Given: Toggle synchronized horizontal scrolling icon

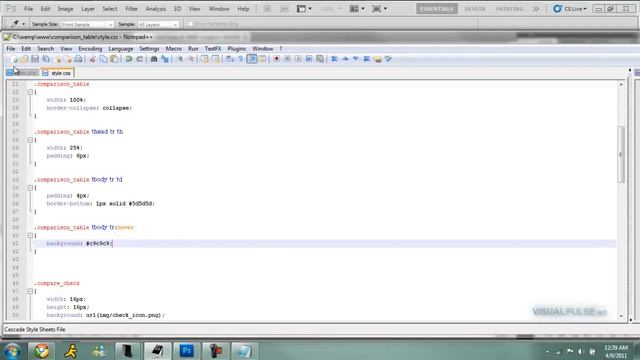Looking at the screenshot, I should click(x=216, y=59).
